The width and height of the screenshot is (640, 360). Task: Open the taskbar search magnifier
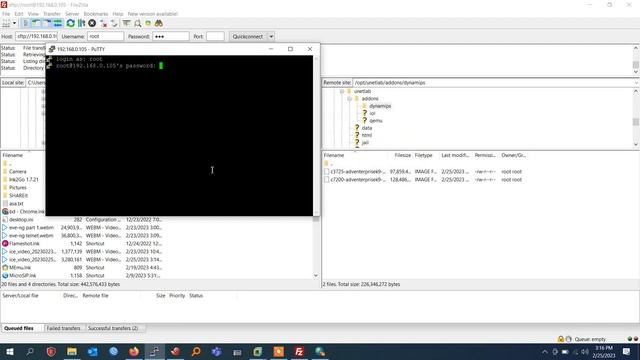tap(30, 351)
